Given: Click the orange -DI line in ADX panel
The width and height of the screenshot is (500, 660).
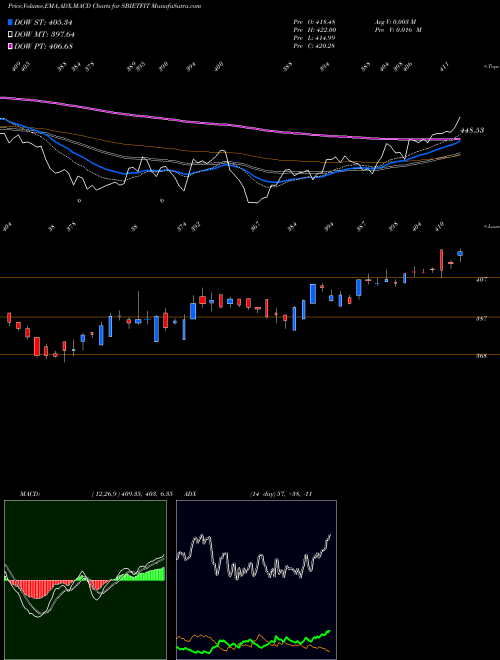Looking at the screenshot, I should point(253,639).
